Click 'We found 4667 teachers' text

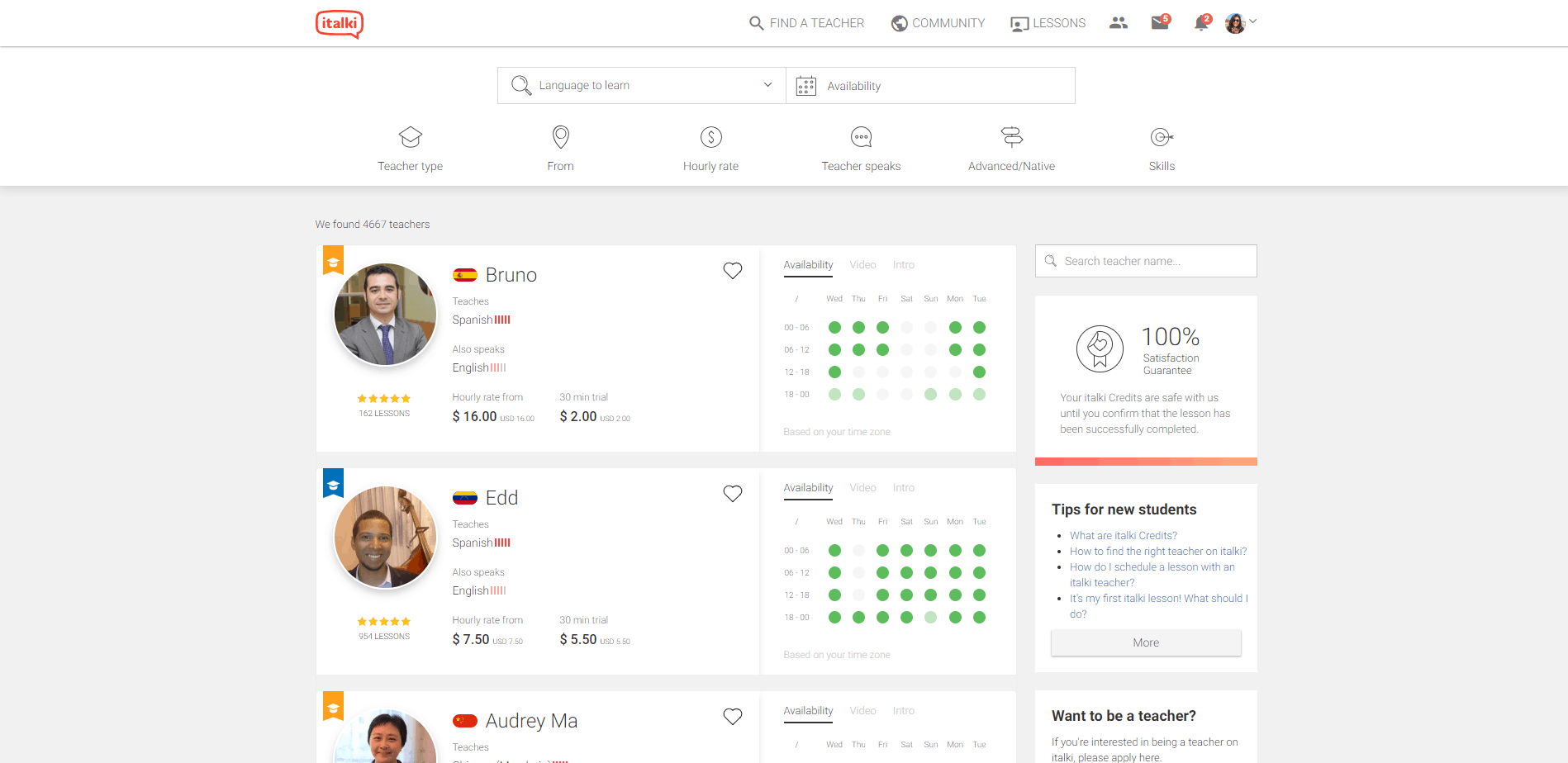(x=373, y=225)
